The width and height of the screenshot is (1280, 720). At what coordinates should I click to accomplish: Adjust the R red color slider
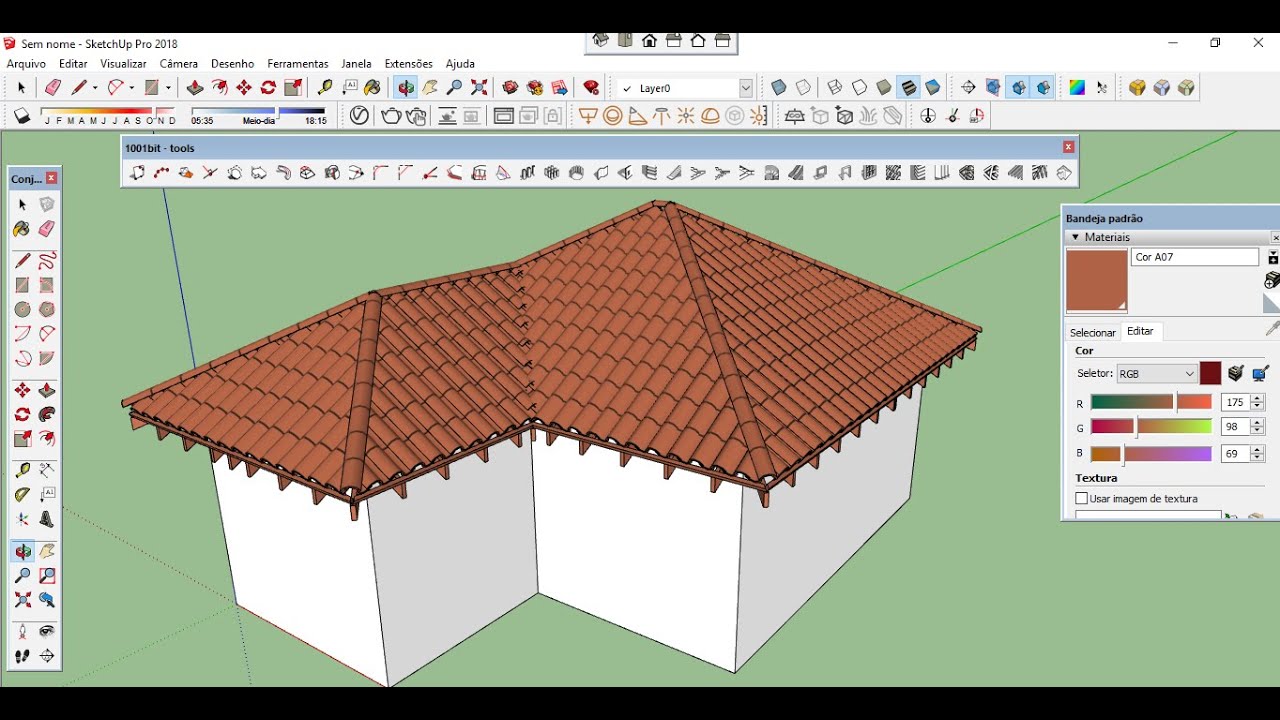pyautogui.click(x=1151, y=402)
